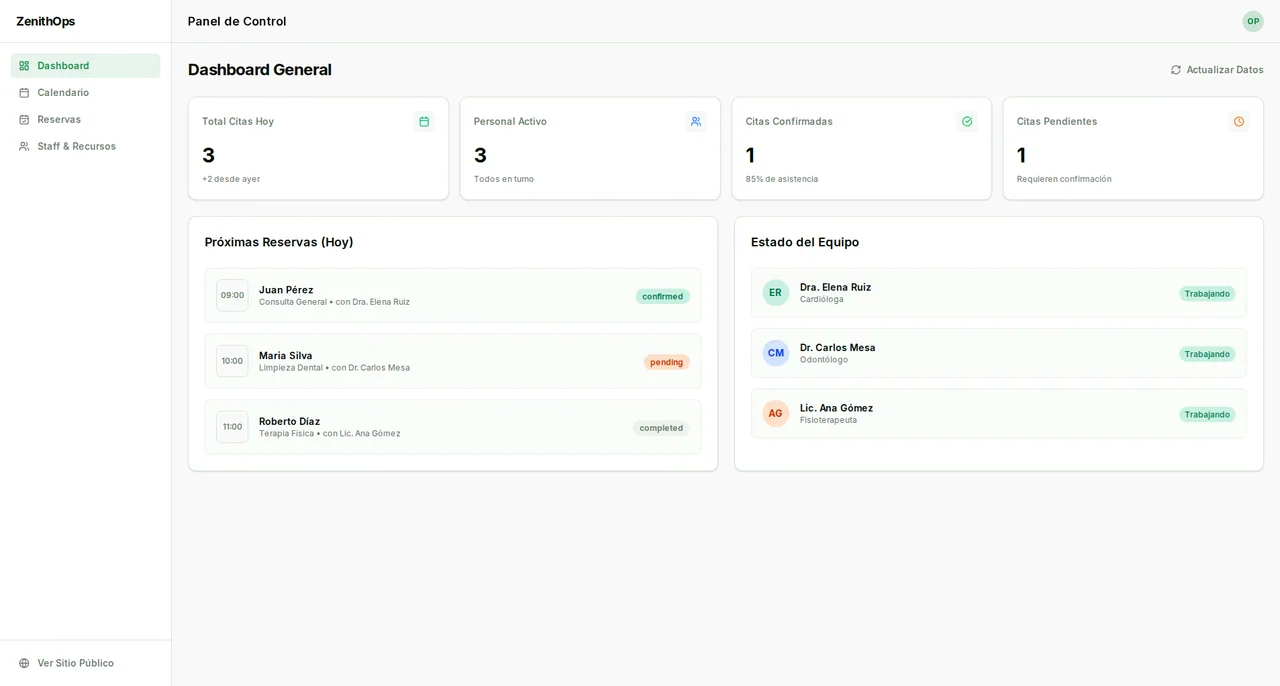Image resolution: width=1280 pixels, height=686 pixels.
Task: Click the 09:00 time box
Action: (x=232, y=295)
